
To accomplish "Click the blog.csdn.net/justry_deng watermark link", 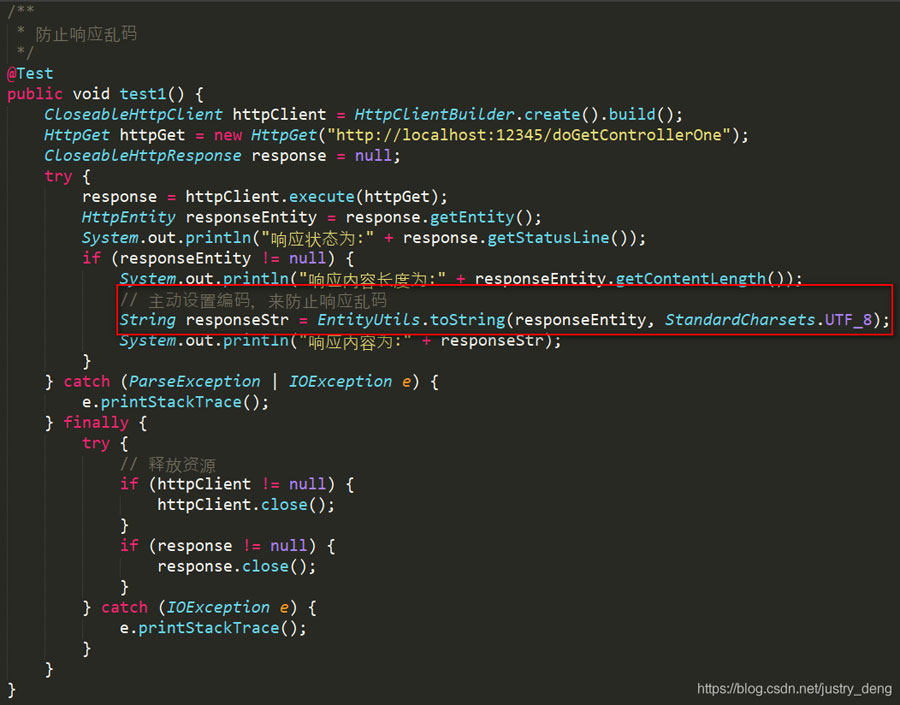I will 794,688.
